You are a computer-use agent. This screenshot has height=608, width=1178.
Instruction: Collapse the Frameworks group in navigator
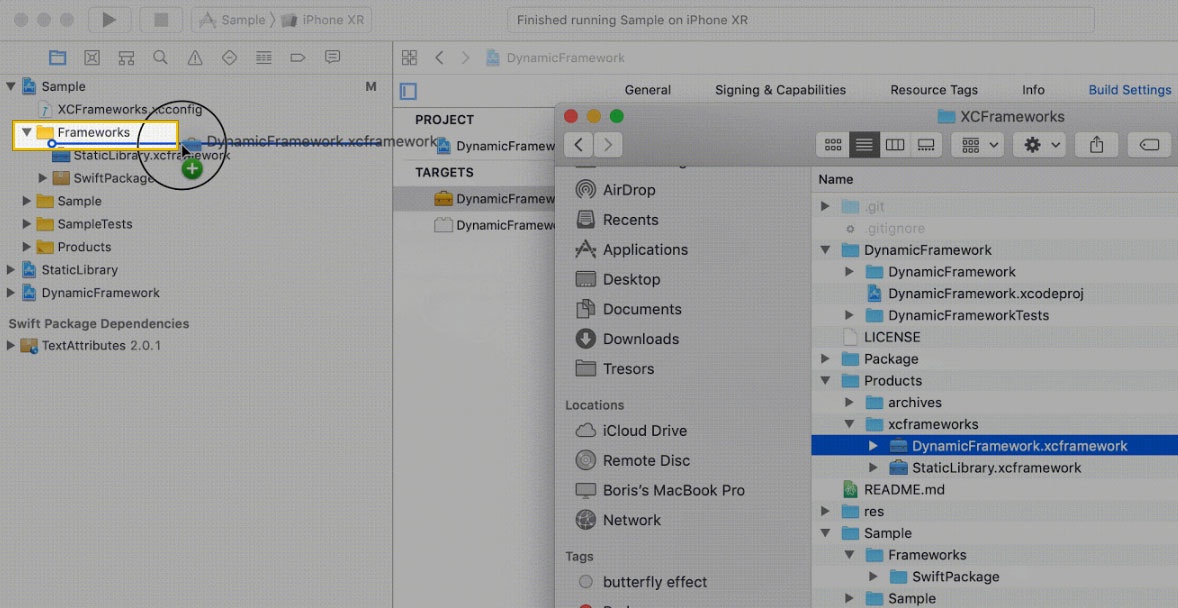[27, 132]
